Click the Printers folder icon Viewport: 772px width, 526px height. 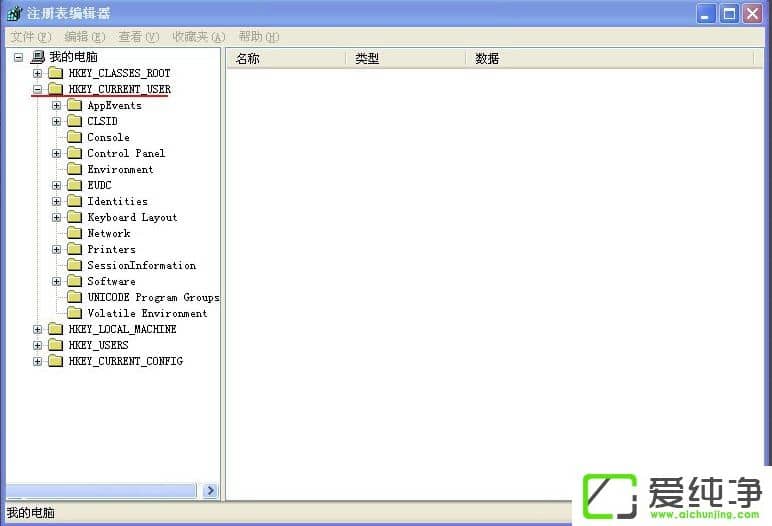point(74,249)
